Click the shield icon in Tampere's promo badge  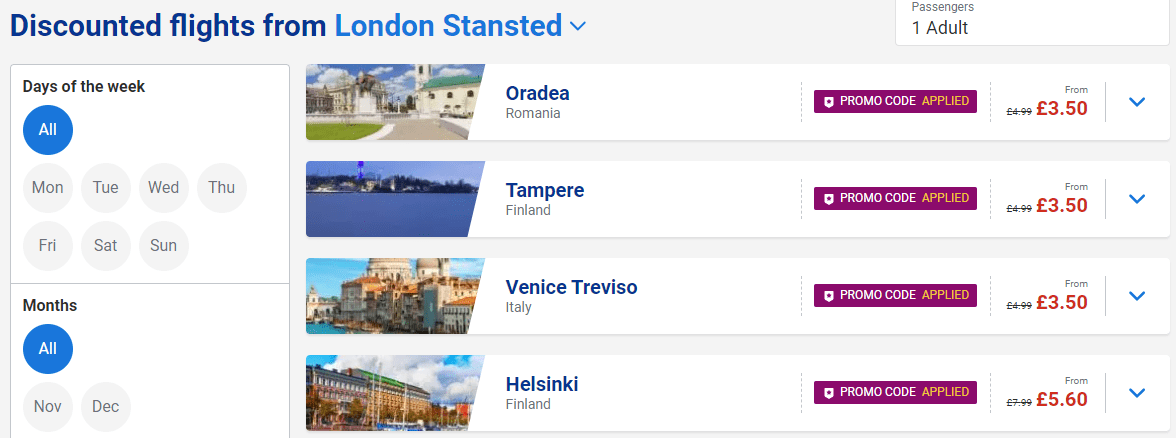pos(829,199)
